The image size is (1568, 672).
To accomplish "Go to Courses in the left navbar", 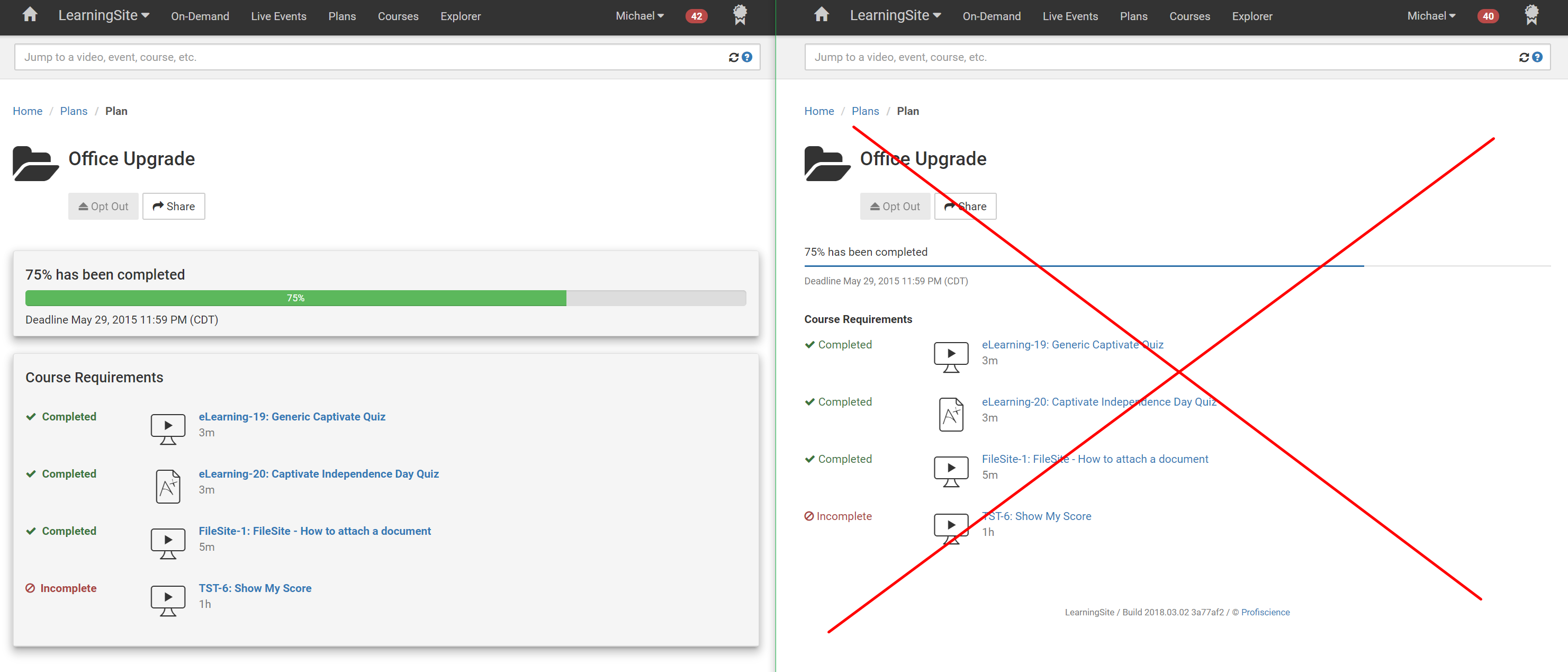I will (x=398, y=16).
